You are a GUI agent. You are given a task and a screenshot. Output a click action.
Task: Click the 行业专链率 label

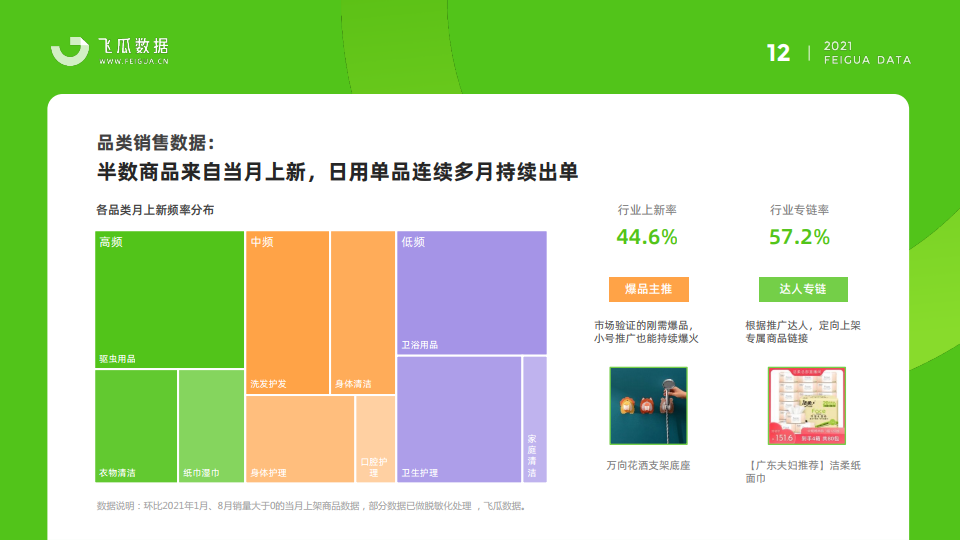pos(800,210)
